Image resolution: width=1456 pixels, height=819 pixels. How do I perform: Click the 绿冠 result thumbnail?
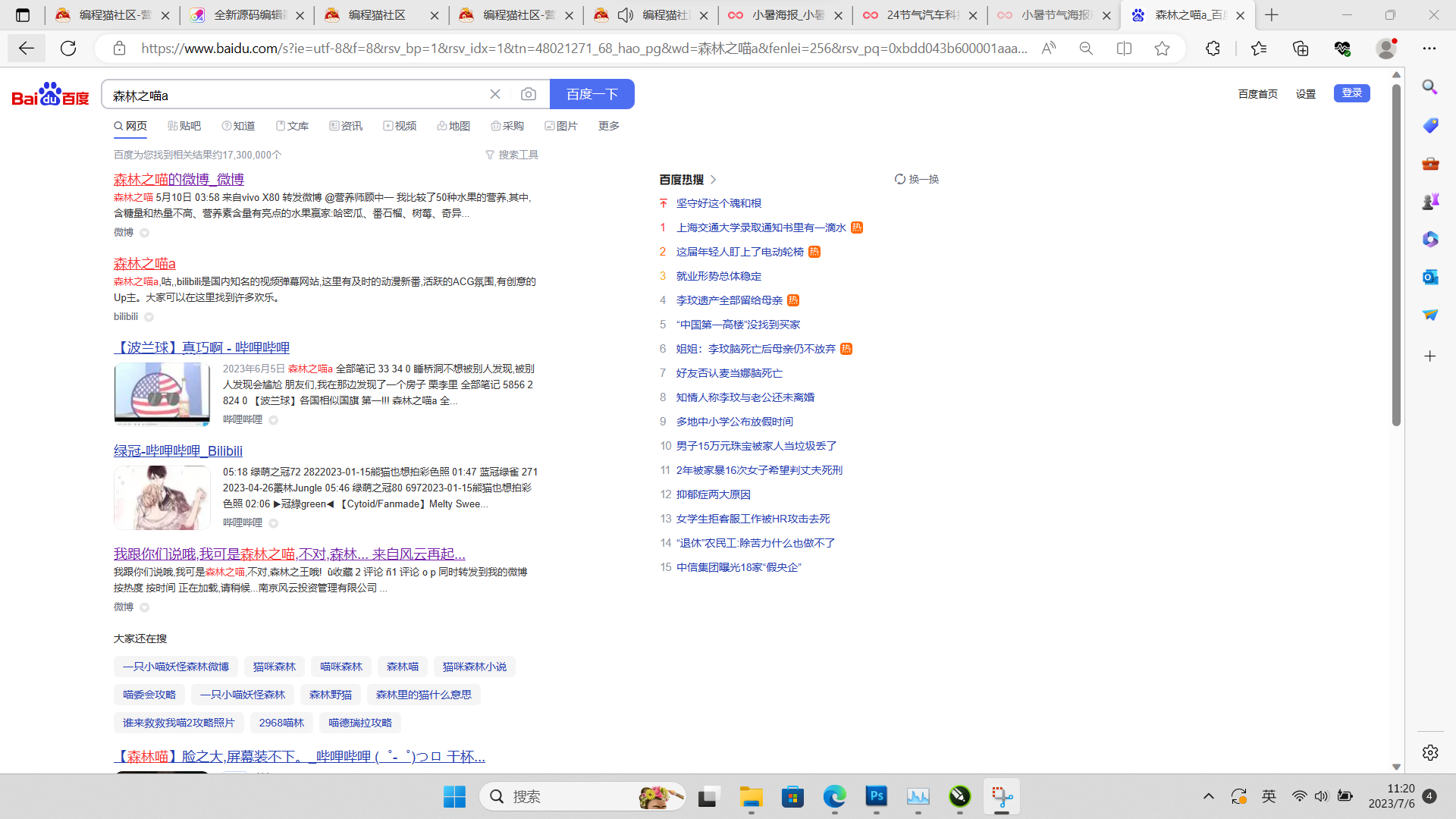coord(162,497)
